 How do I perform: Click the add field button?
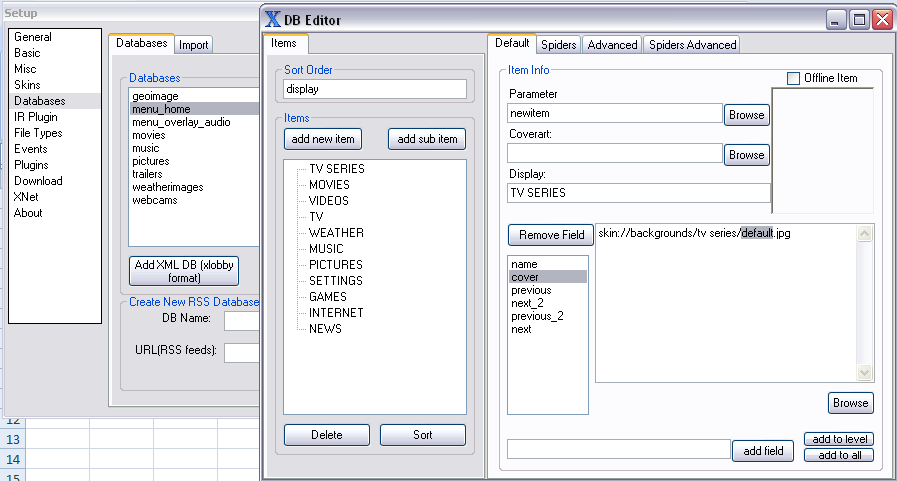(x=763, y=451)
